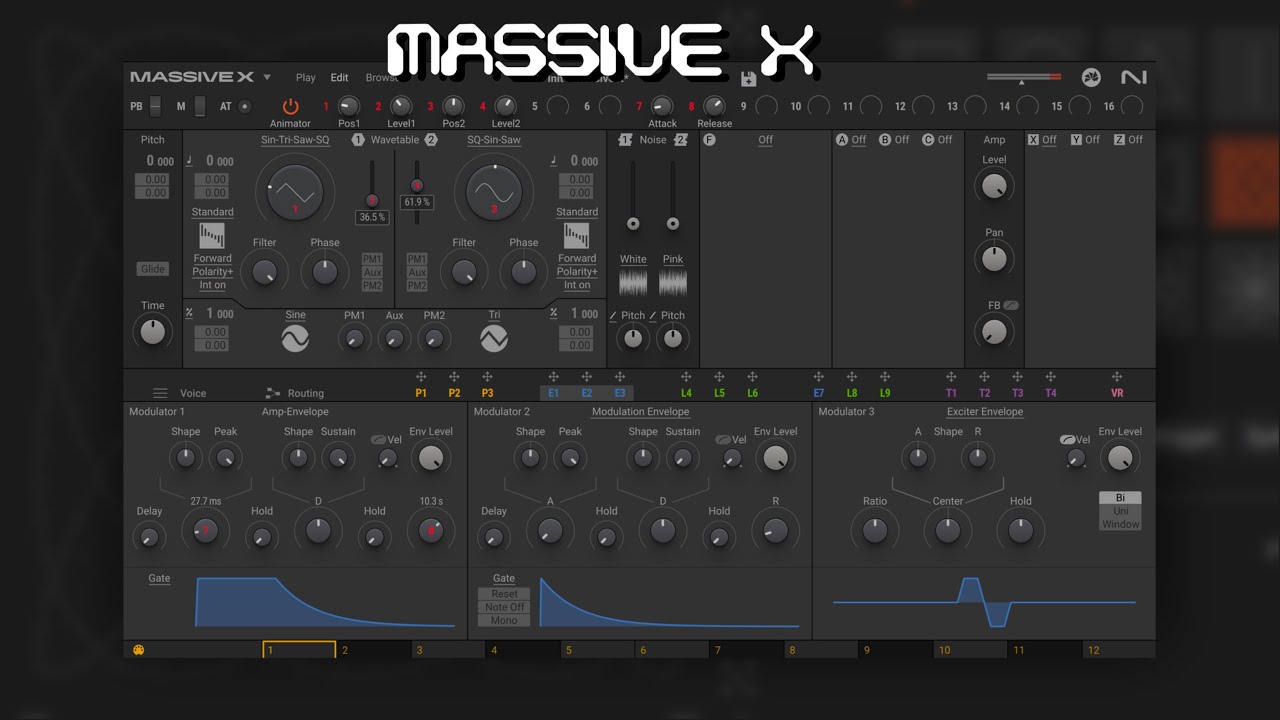1280x720 pixels.
Task: Open stereo effect X Off menu
Action: [x=1049, y=140]
